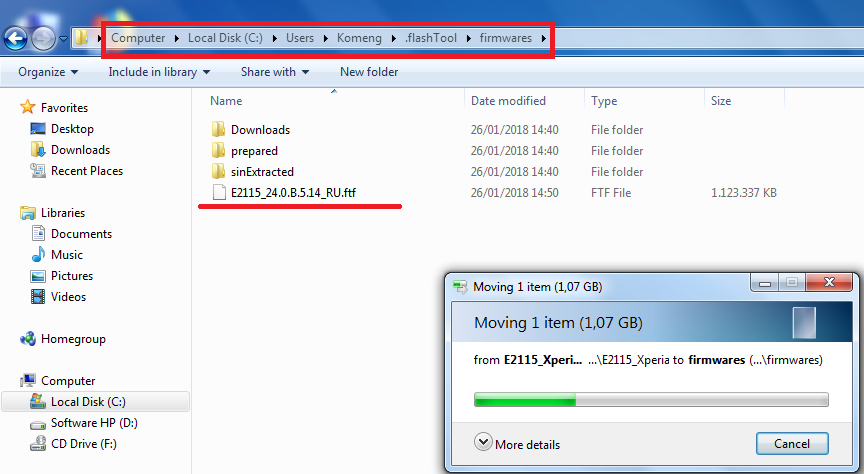Expand the arrow after Computer breadcrumb
864x474 pixels.
pyautogui.click(x=177, y=38)
